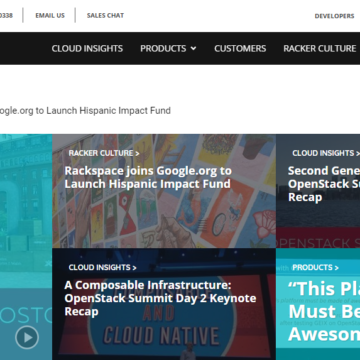Open the Cloud Insights category above the Composable Infrastructure article

pyautogui.click(x=103, y=267)
